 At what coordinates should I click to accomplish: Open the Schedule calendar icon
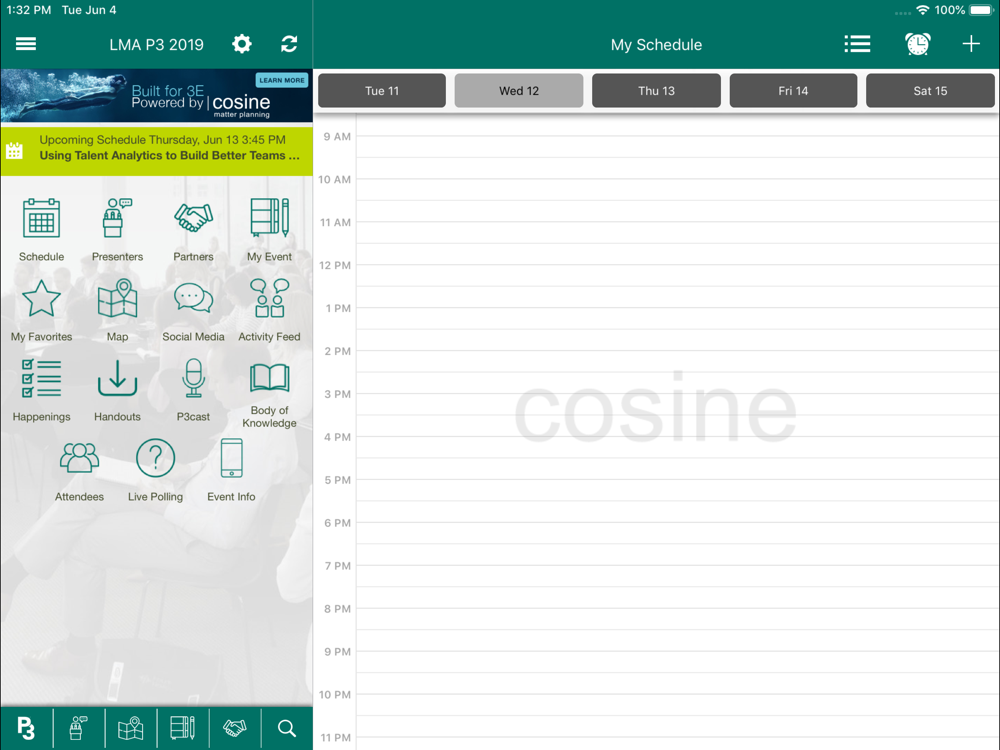pos(41,218)
